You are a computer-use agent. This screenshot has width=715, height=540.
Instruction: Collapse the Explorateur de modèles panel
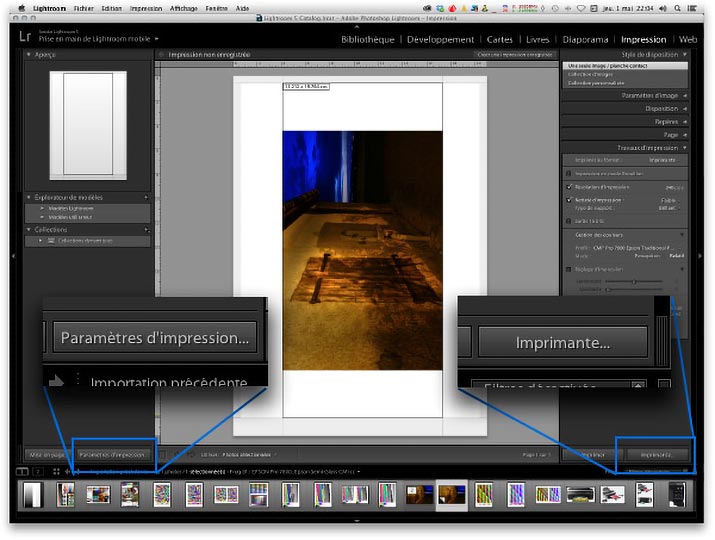click(29, 197)
